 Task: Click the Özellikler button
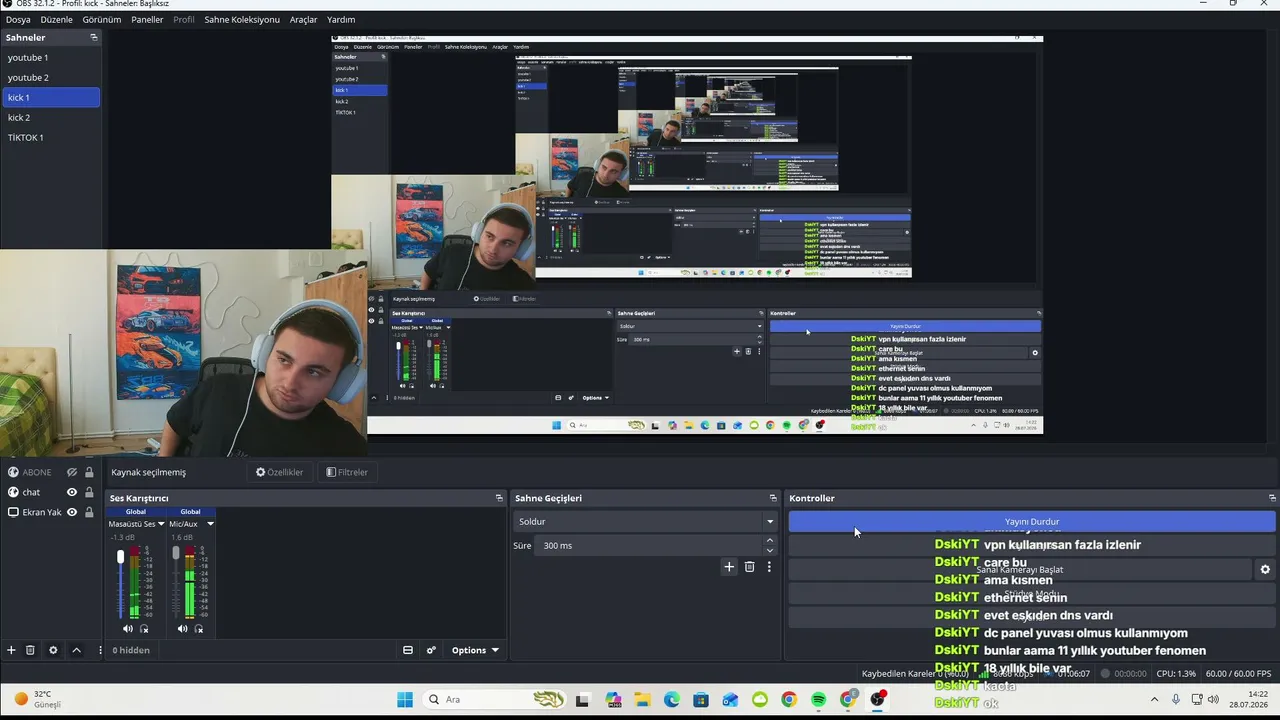pyautogui.click(x=280, y=472)
